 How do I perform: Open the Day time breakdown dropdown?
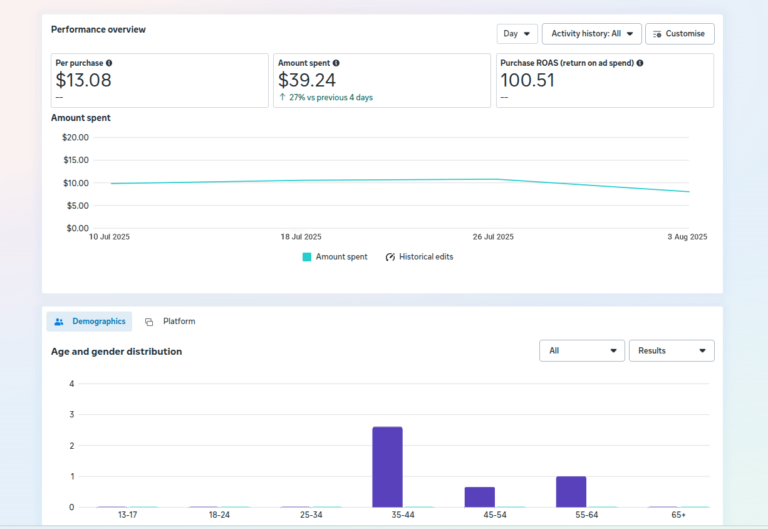coord(517,34)
